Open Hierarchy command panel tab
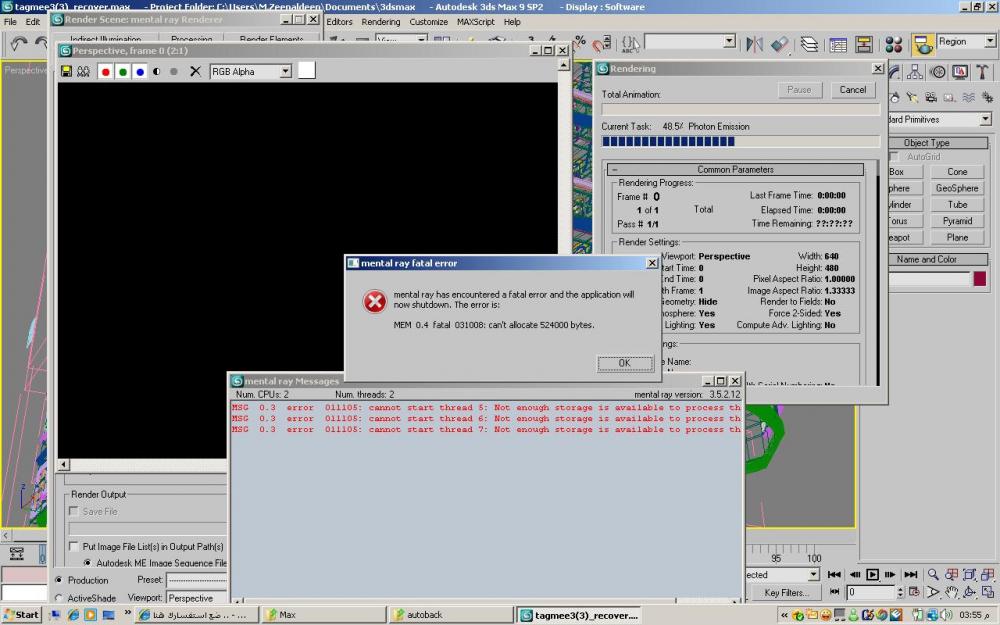1000x625 pixels. (x=915, y=72)
